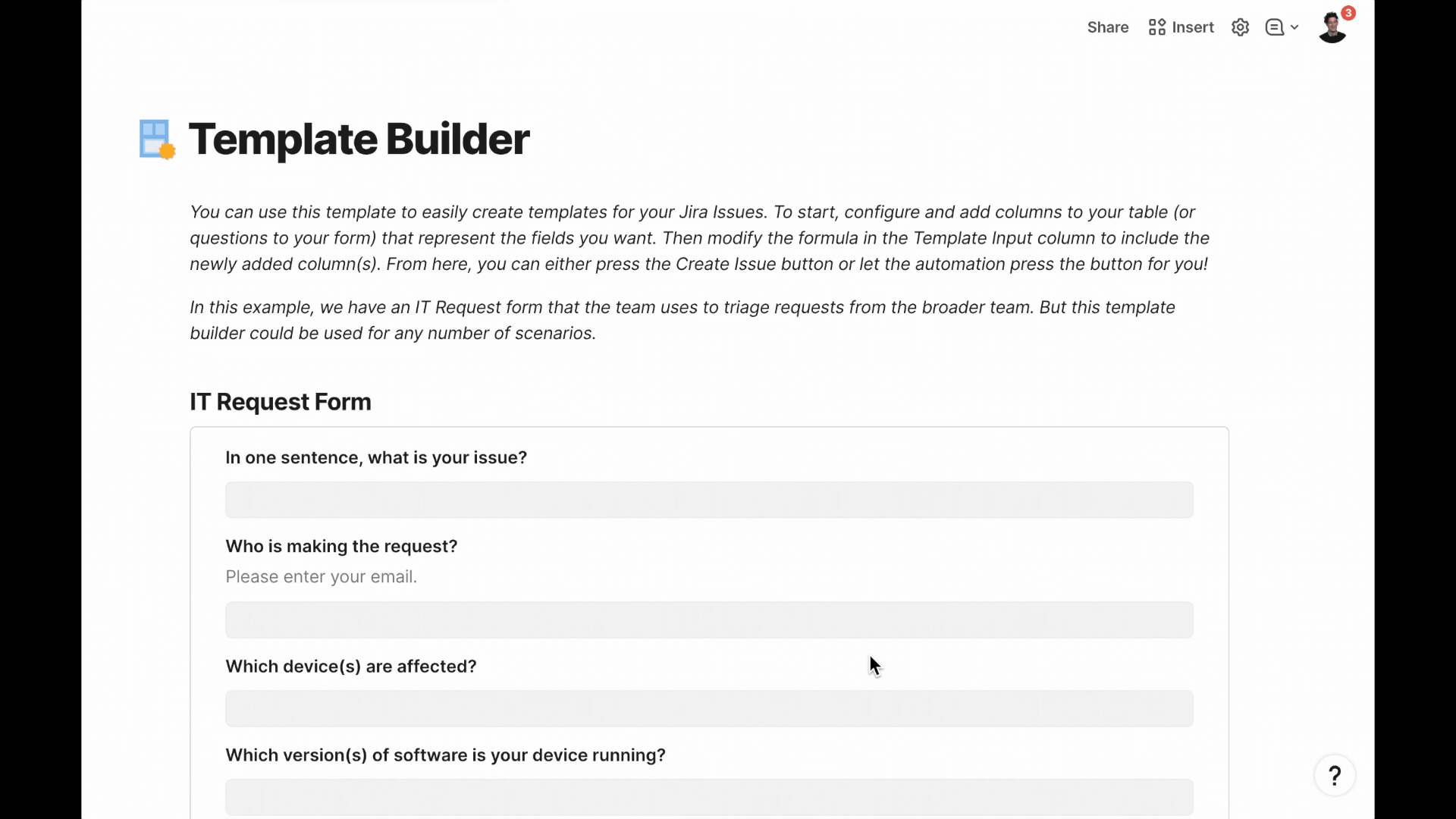Image resolution: width=1456 pixels, height=819 pixels.
Task: Click 'Which version(s) of software' question label
Action: coord(445,755)
